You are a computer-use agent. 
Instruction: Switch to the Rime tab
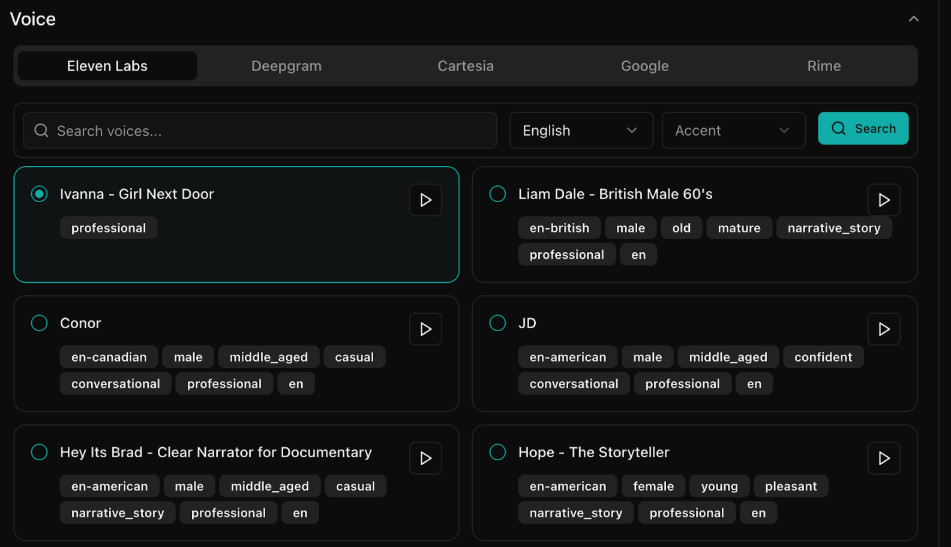(824, 65)
